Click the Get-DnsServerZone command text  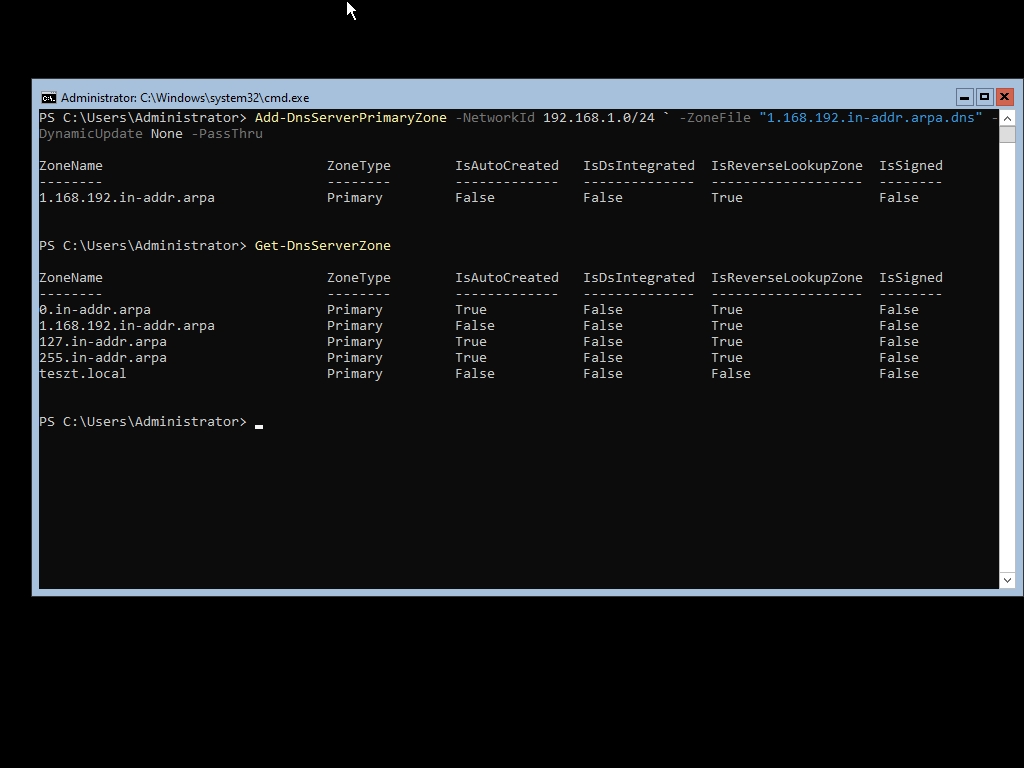[322, 246]
